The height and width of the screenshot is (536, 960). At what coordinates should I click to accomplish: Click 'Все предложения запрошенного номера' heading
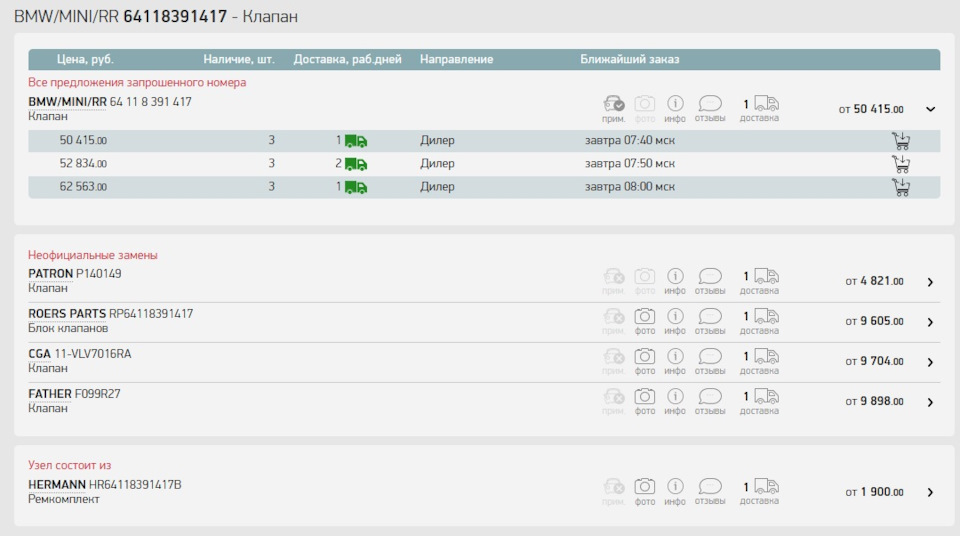point(137,83)
